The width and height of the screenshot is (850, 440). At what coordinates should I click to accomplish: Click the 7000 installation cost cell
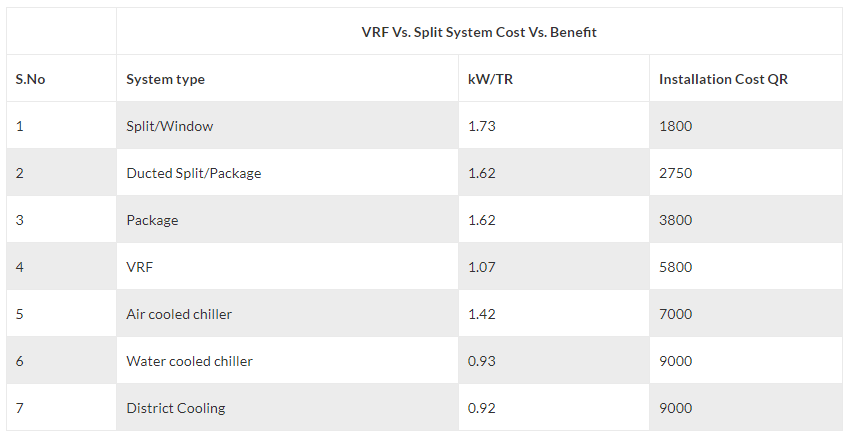(675, 314)
